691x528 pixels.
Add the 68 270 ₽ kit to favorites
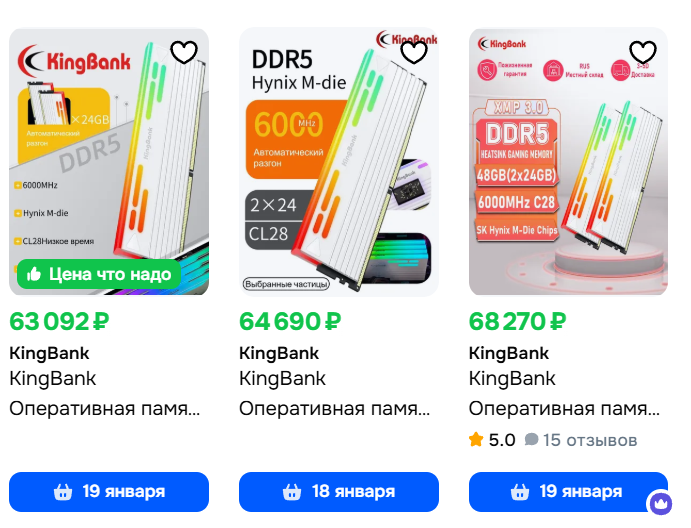point(643,52)
